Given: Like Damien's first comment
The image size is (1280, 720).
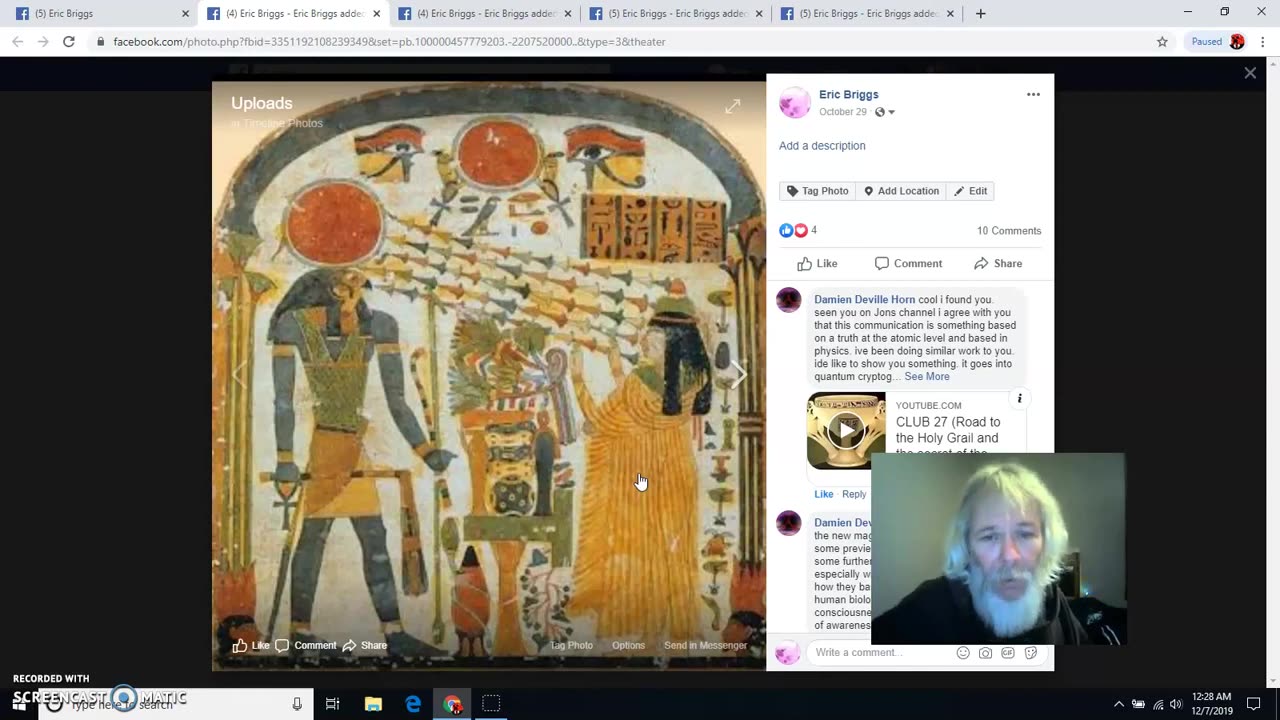Looking at the screenshot, I should [x=823, y=494].
